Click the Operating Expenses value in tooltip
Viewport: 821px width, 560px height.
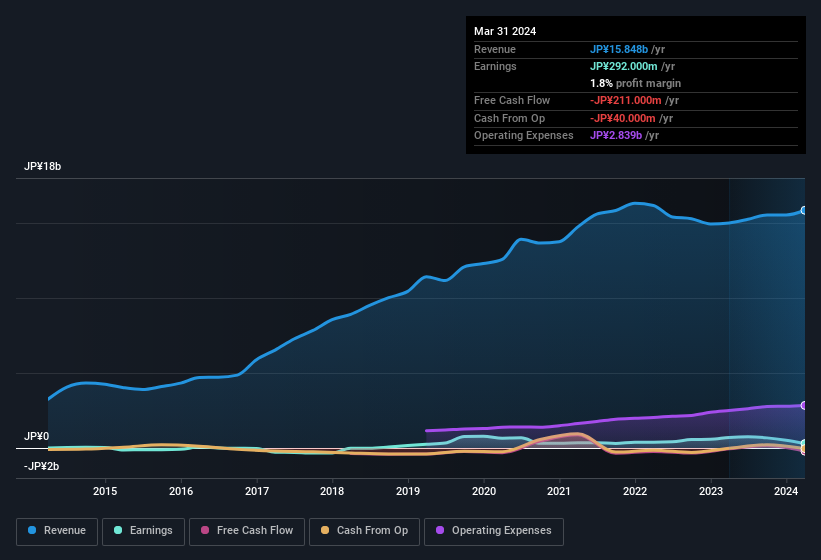click(x=616, y=135)
